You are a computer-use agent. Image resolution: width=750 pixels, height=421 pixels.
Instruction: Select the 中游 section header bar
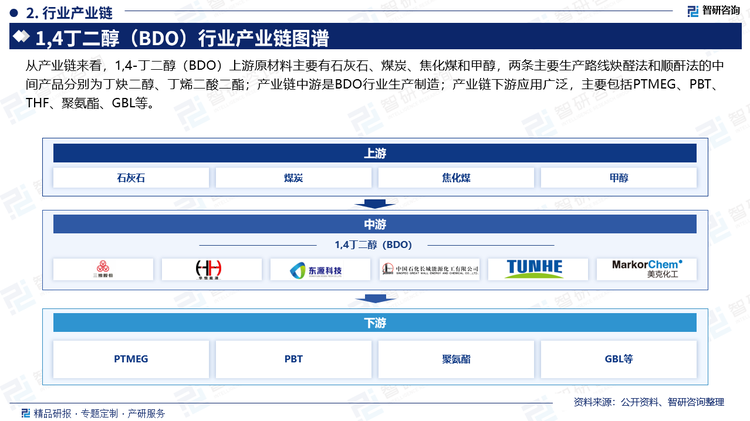pyautogui.click(x=375, y=224)
